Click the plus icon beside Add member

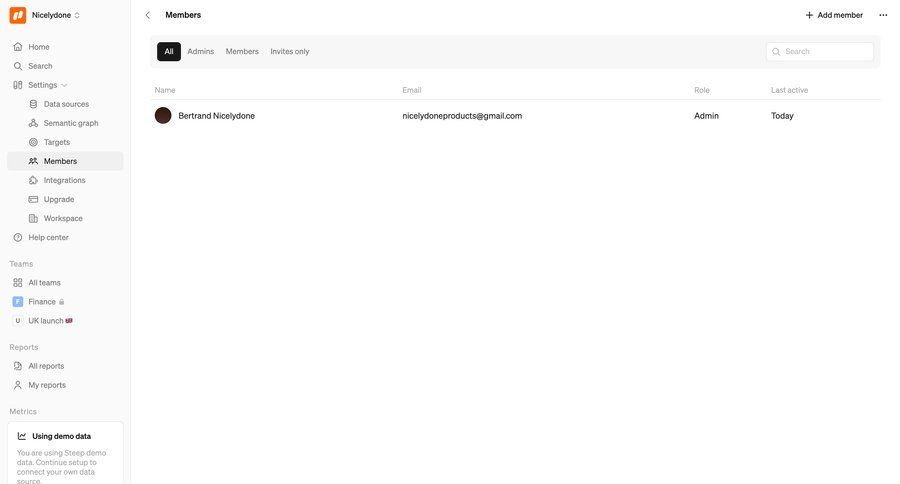[x=809, y=16]
